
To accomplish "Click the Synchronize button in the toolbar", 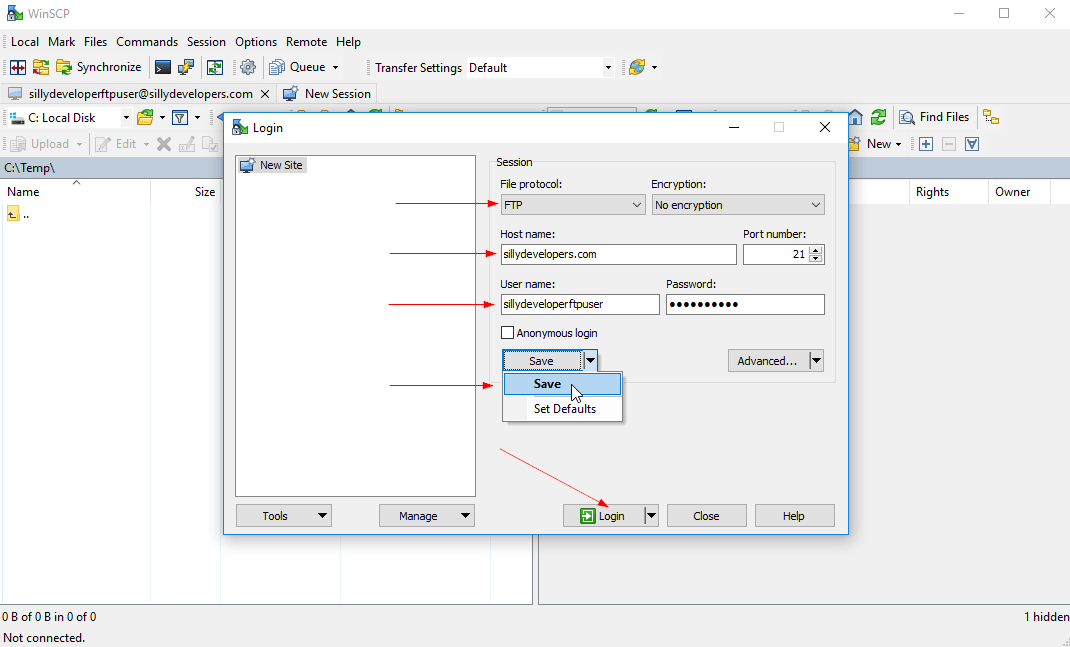I will point(99,68).
